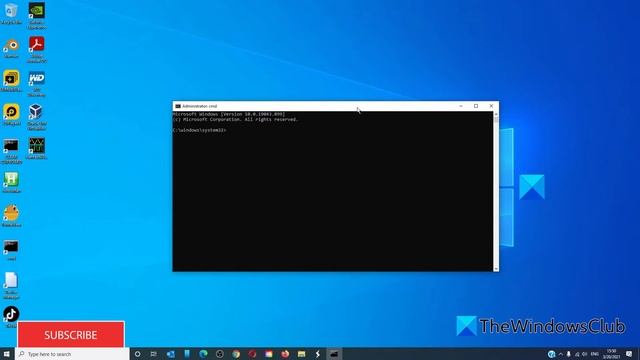This screenshot has height=360, width=640.
Task: Click the blue help icon in system tray
Action: point(551,354)
